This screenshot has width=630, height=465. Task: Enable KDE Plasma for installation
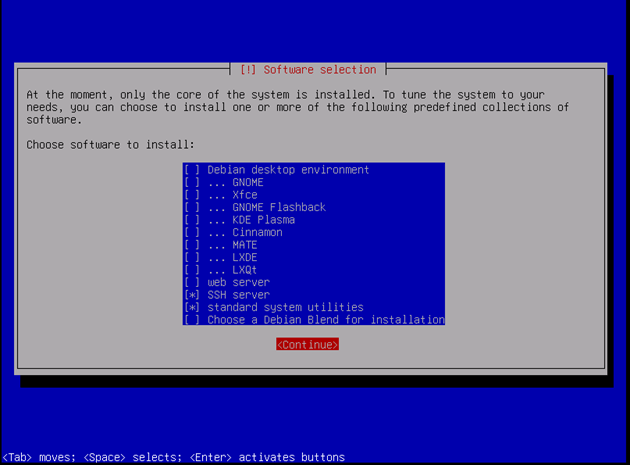coord(193,220)
